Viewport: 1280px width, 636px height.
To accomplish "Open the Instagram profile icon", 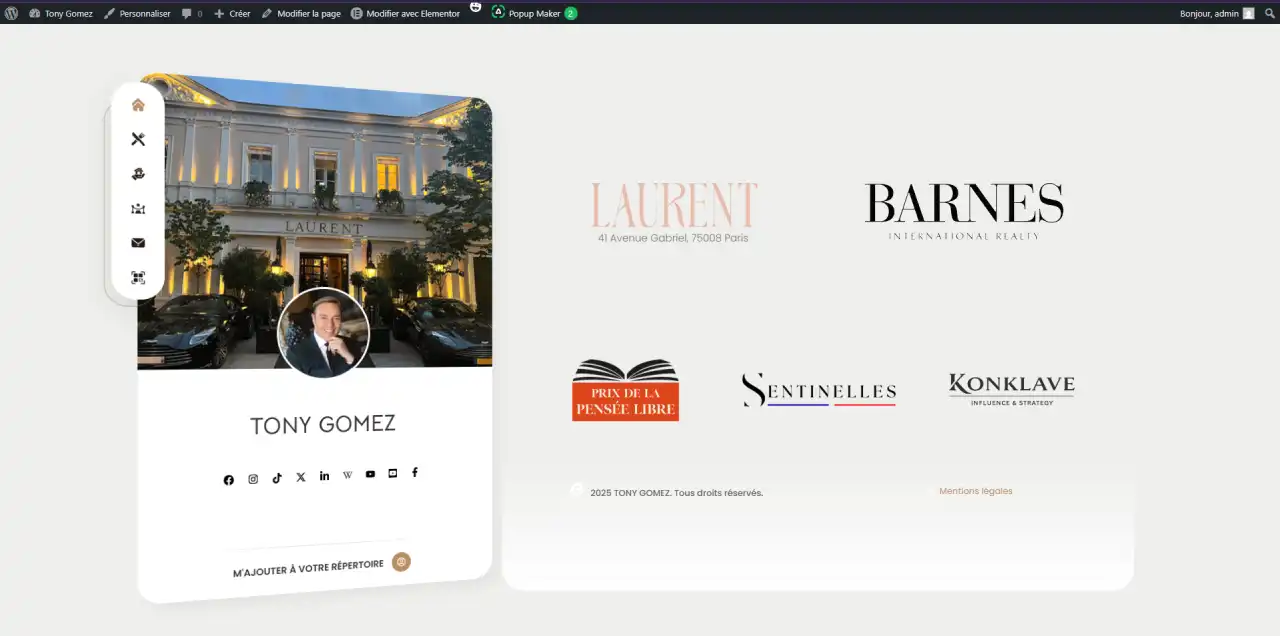I will coord(253,479).
